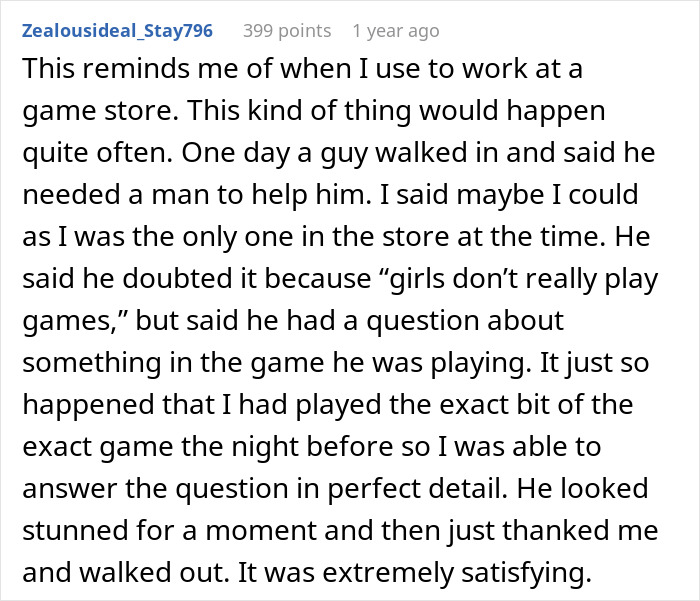
Task: Click the 399 points score label
Action: 287,31
